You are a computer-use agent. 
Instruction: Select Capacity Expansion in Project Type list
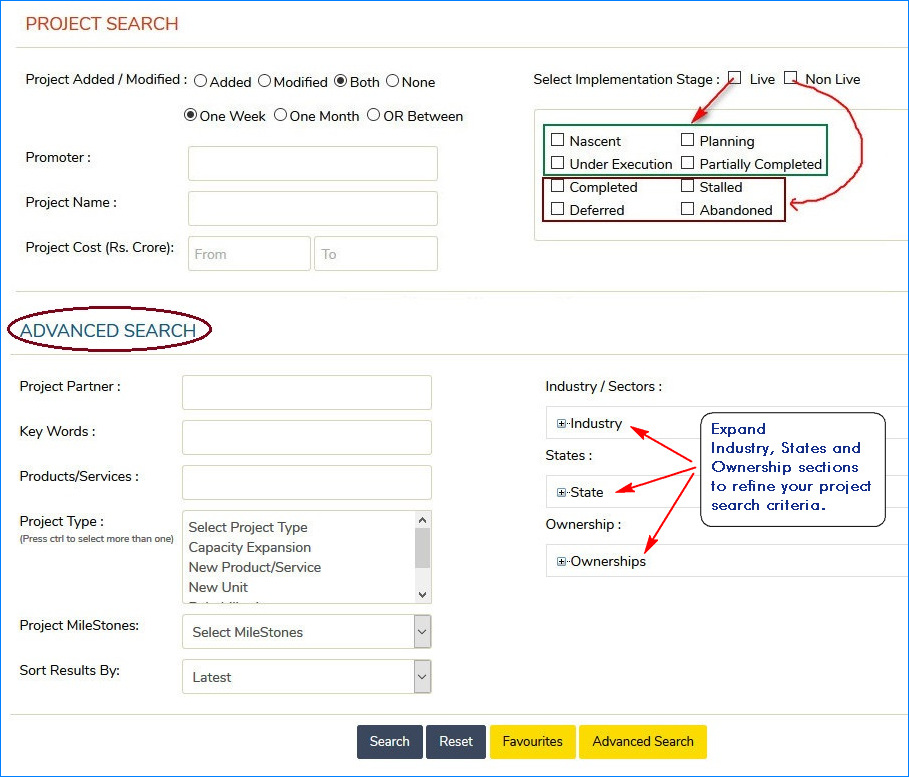(x=250, y=548)
